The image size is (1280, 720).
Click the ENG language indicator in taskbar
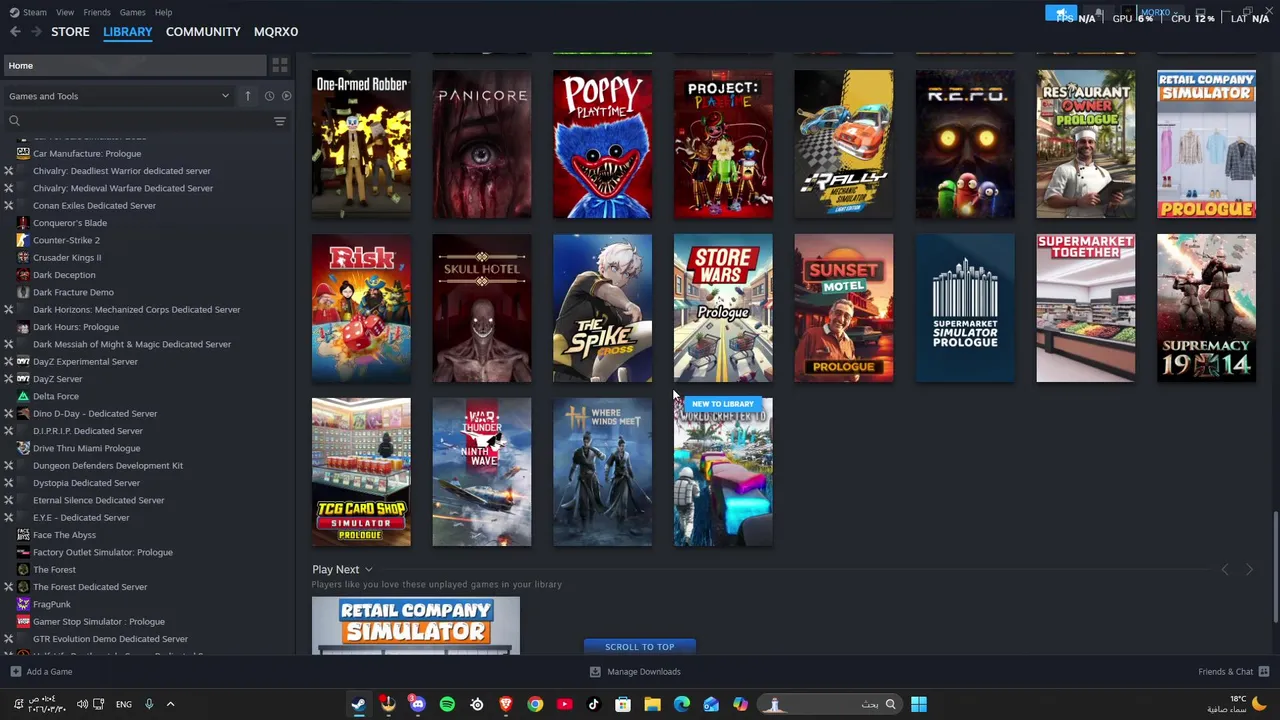(x=123, y=704)
